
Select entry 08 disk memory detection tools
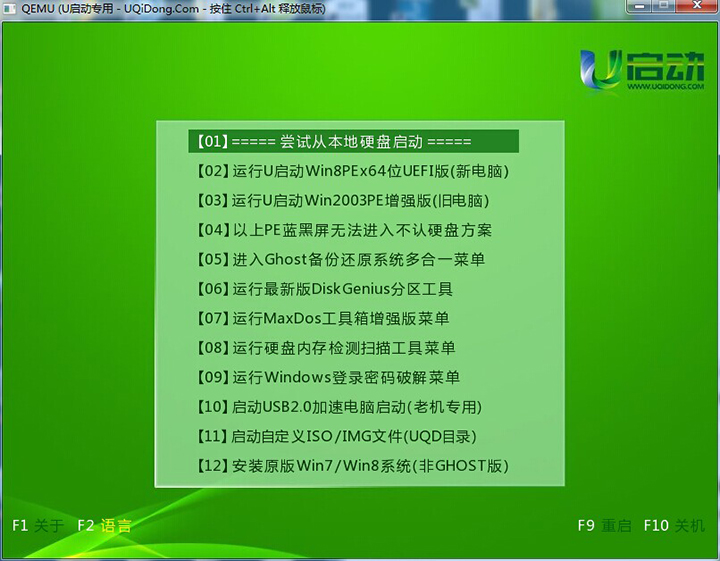[326, 348]
